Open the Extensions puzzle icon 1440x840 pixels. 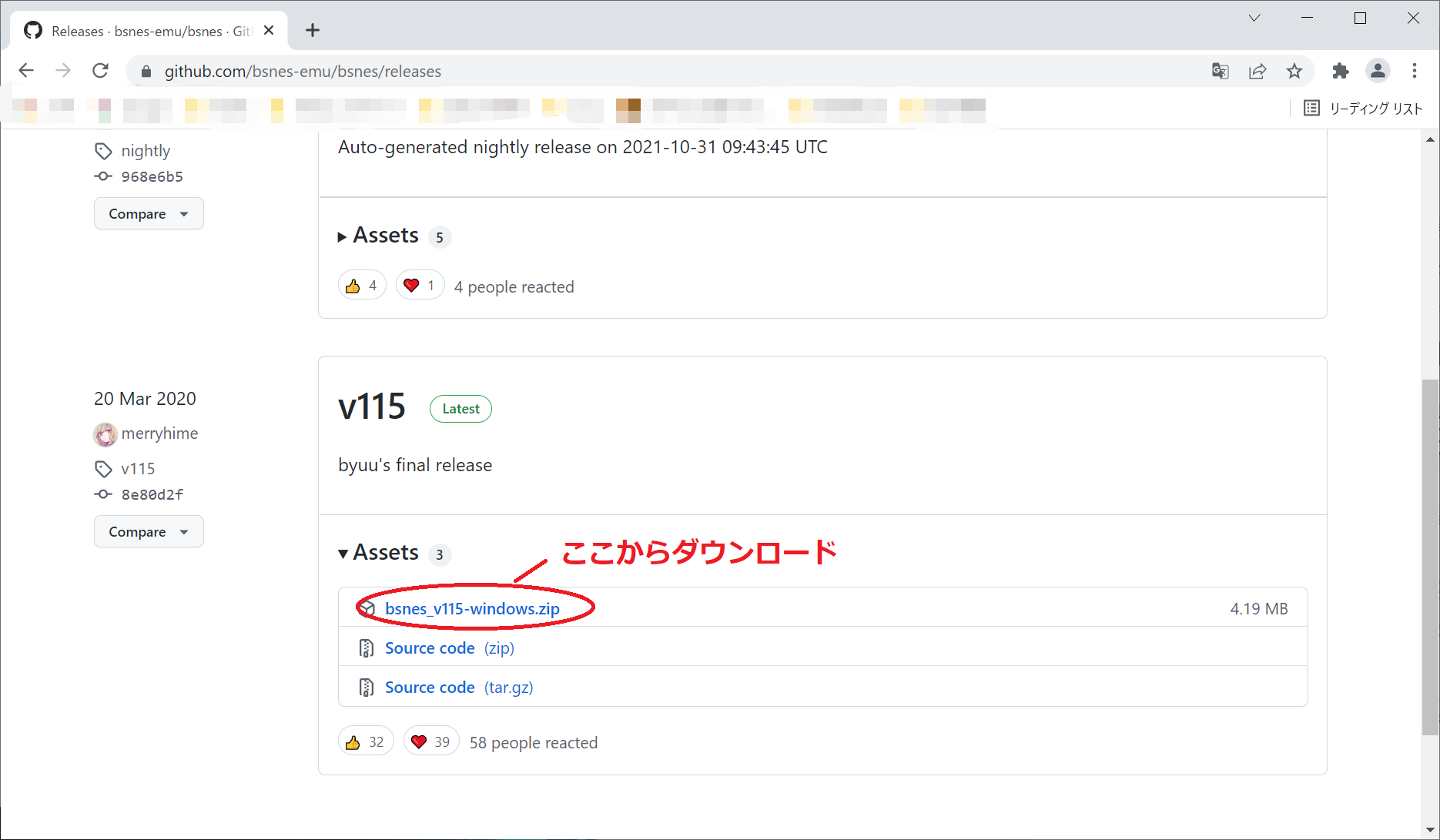pyautogui.click(x=1341, y=71)
